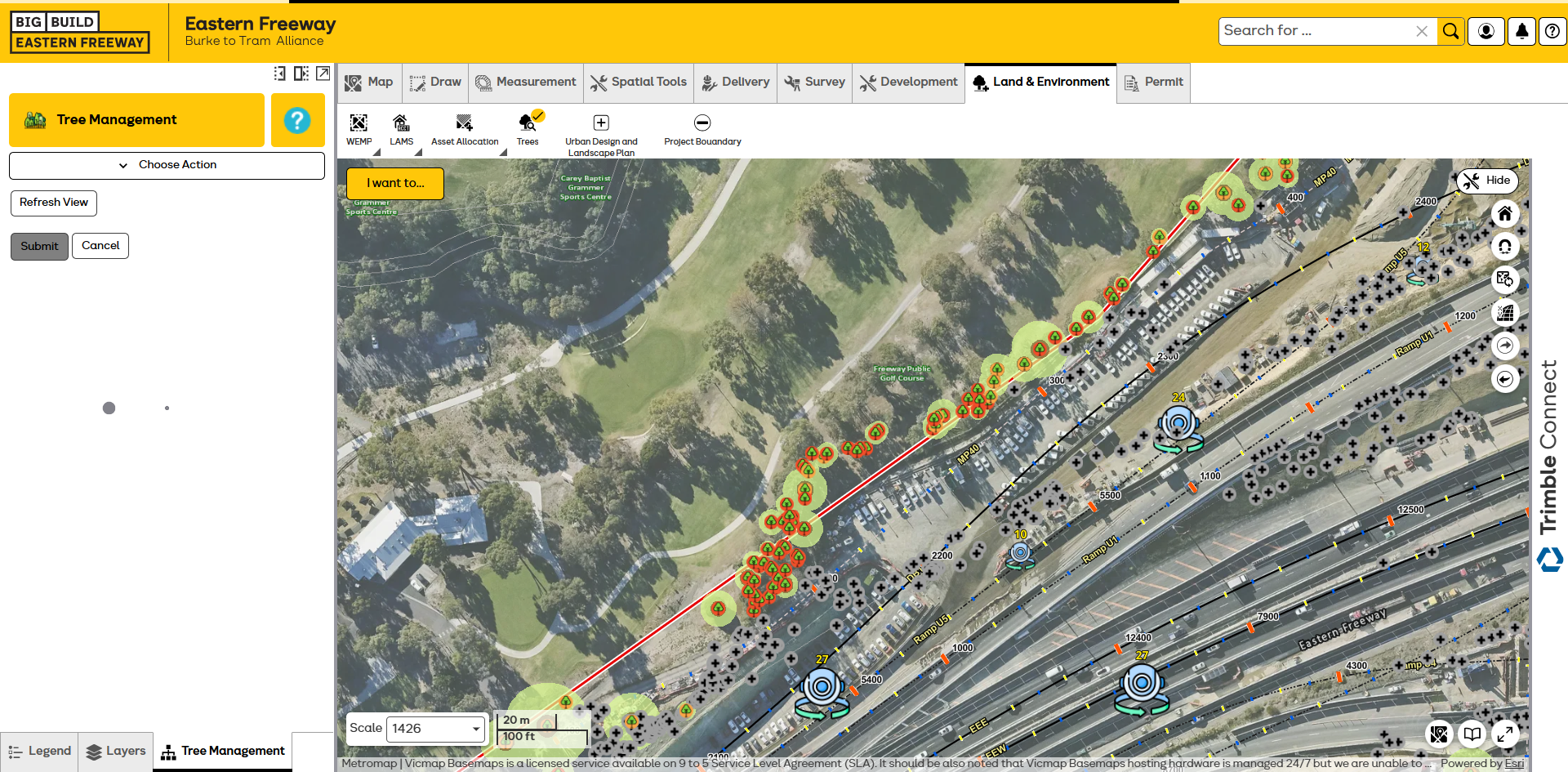Image resolution: width=1568 pixels, height=772 pixels.
Task: Switch to the Legend bottom tab
Action: pos(39,752)
